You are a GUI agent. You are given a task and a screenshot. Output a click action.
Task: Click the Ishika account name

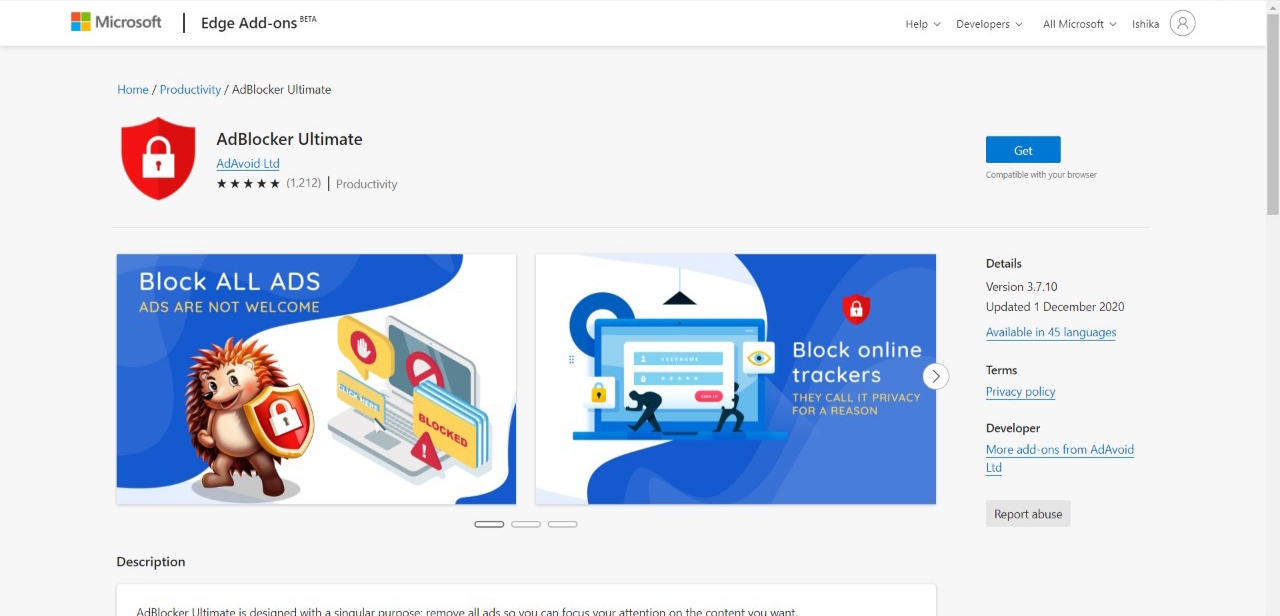coord(1145,24)
